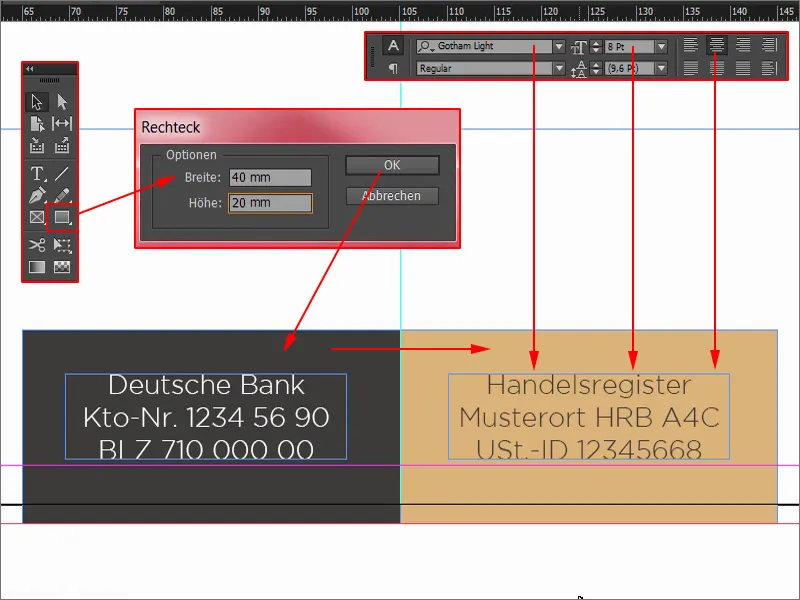Click the (9.6 Pt) leading field
The image size is (800, 600).
(x=630, y=68)
